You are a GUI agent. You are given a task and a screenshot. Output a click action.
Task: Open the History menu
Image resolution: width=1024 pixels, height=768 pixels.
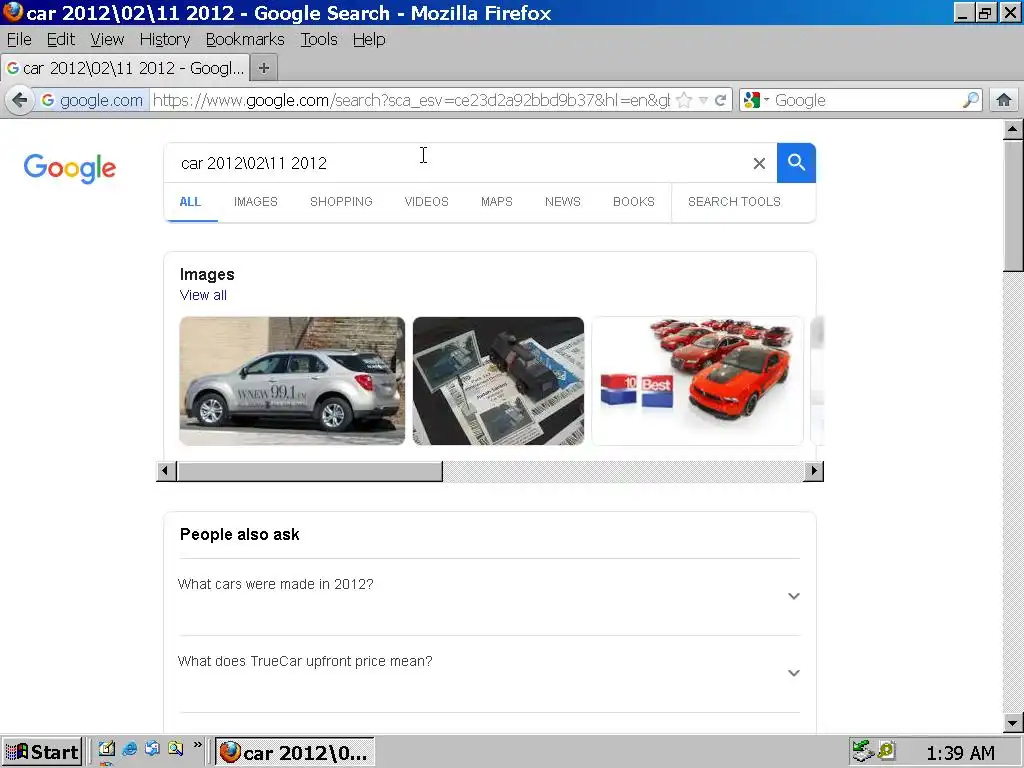(x=165, y=39)
